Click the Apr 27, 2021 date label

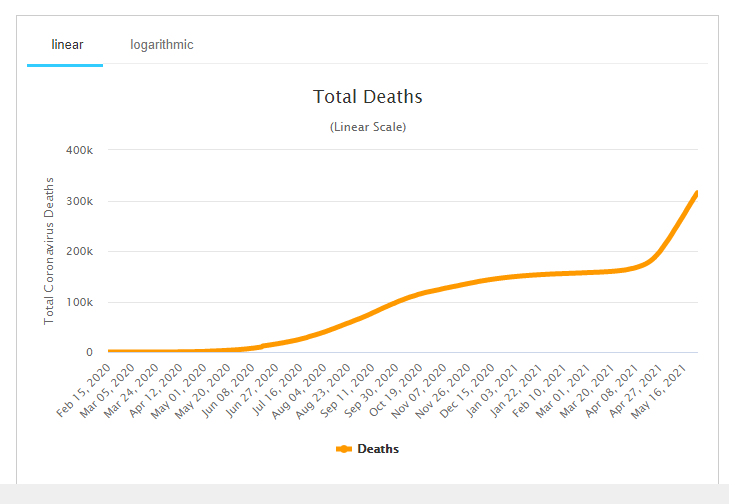pos(637,390)
